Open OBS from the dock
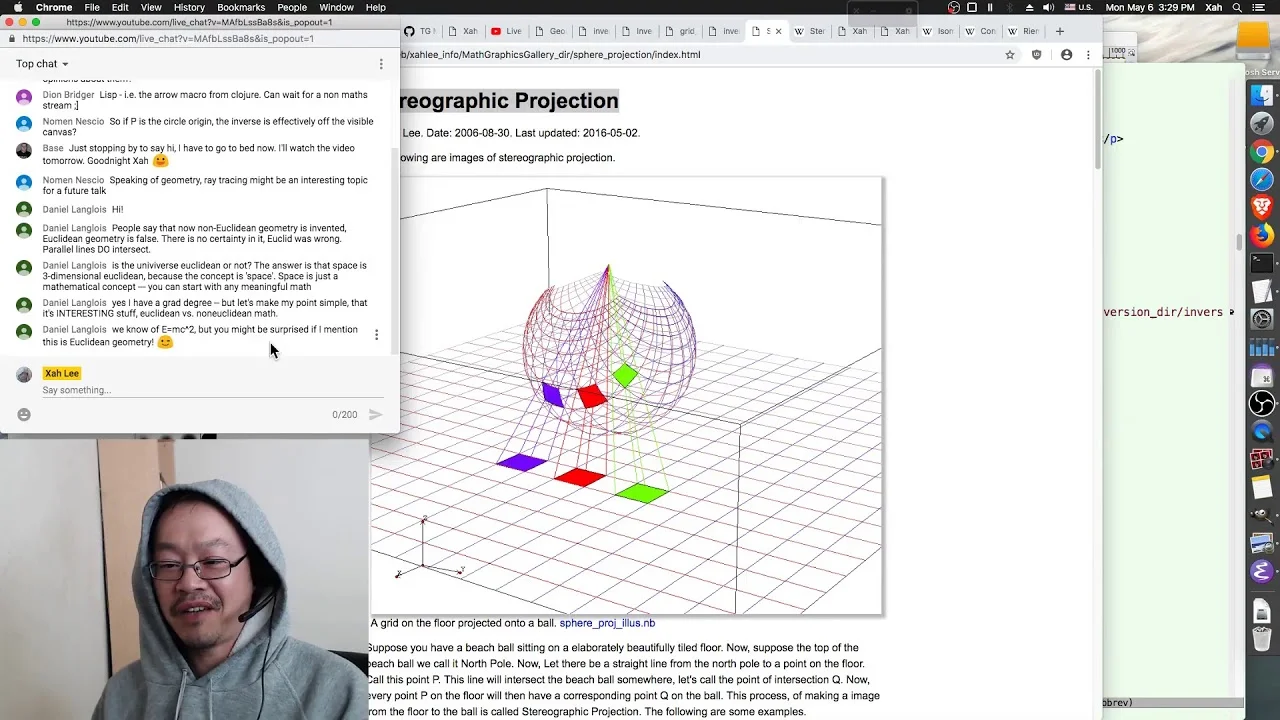This screenshot has height=720, width=1280. click(x=1262, y=403)
